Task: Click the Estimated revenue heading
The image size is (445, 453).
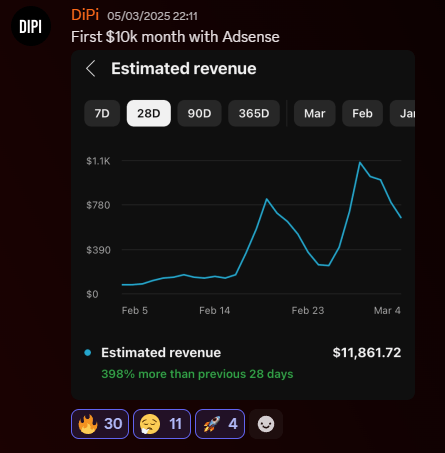Action: coord(184,68)
